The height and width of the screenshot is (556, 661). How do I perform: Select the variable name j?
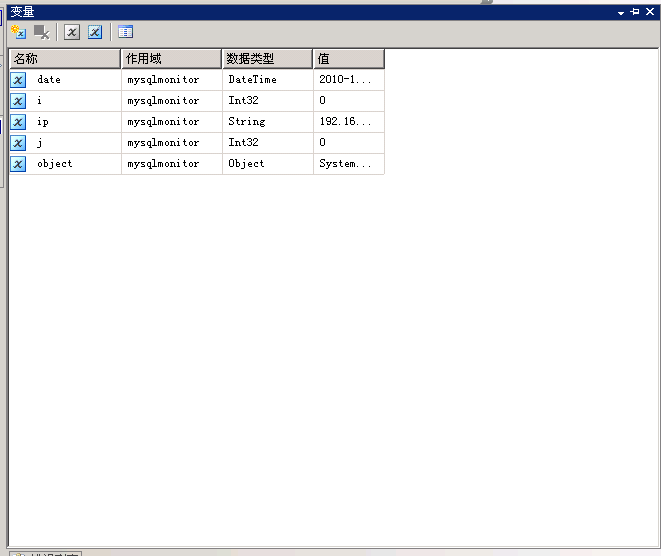[x=39, y=143]
